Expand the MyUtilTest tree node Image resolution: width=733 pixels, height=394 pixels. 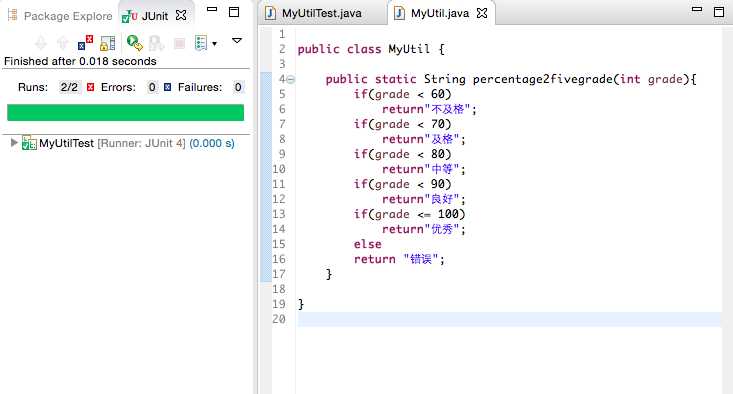pyautogui.click(x=14, y=143)
